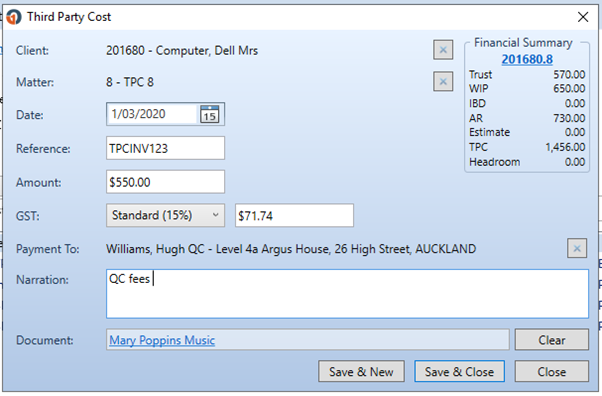602x396 pixels.
Task: Click the Trust balance in Financial Summary
Action: click(569, 75)
